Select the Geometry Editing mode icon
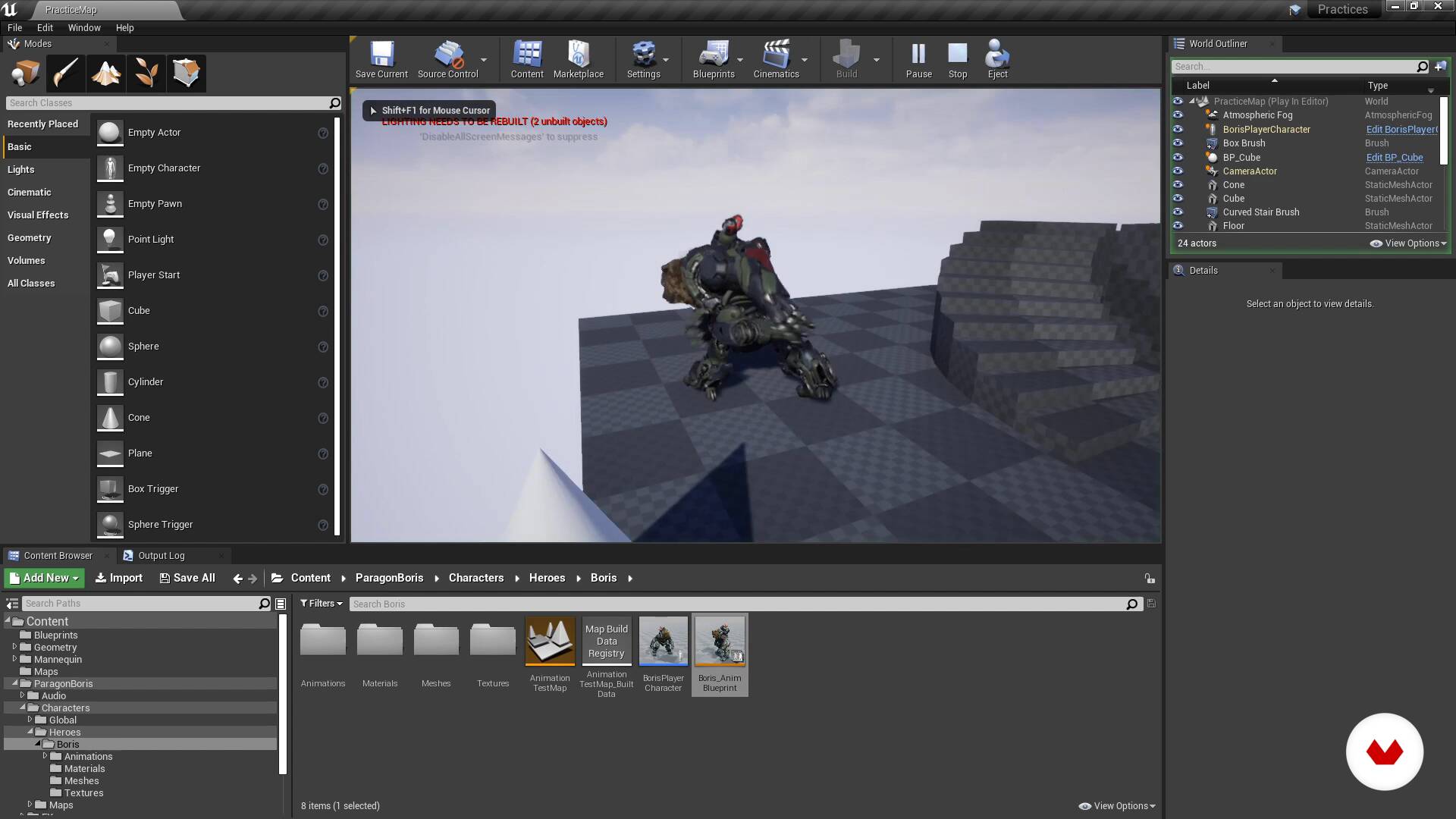This screenshot has height=819, width=1456. [186, 74]
